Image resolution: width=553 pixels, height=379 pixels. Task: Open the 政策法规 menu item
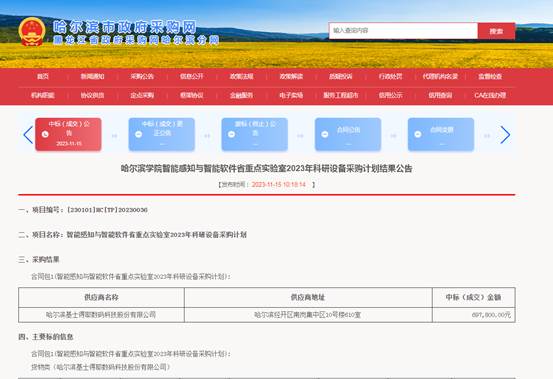tap(242, 77)
